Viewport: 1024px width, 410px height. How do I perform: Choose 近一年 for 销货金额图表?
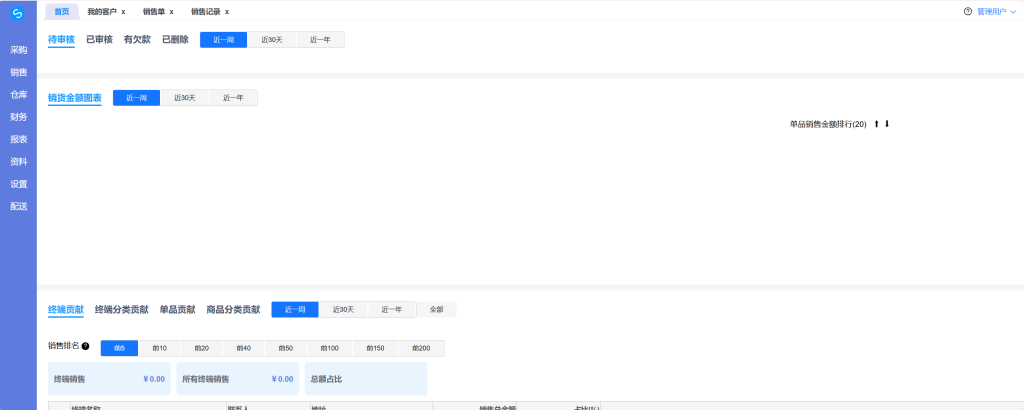pyautogui.click(x=233, y=98)
